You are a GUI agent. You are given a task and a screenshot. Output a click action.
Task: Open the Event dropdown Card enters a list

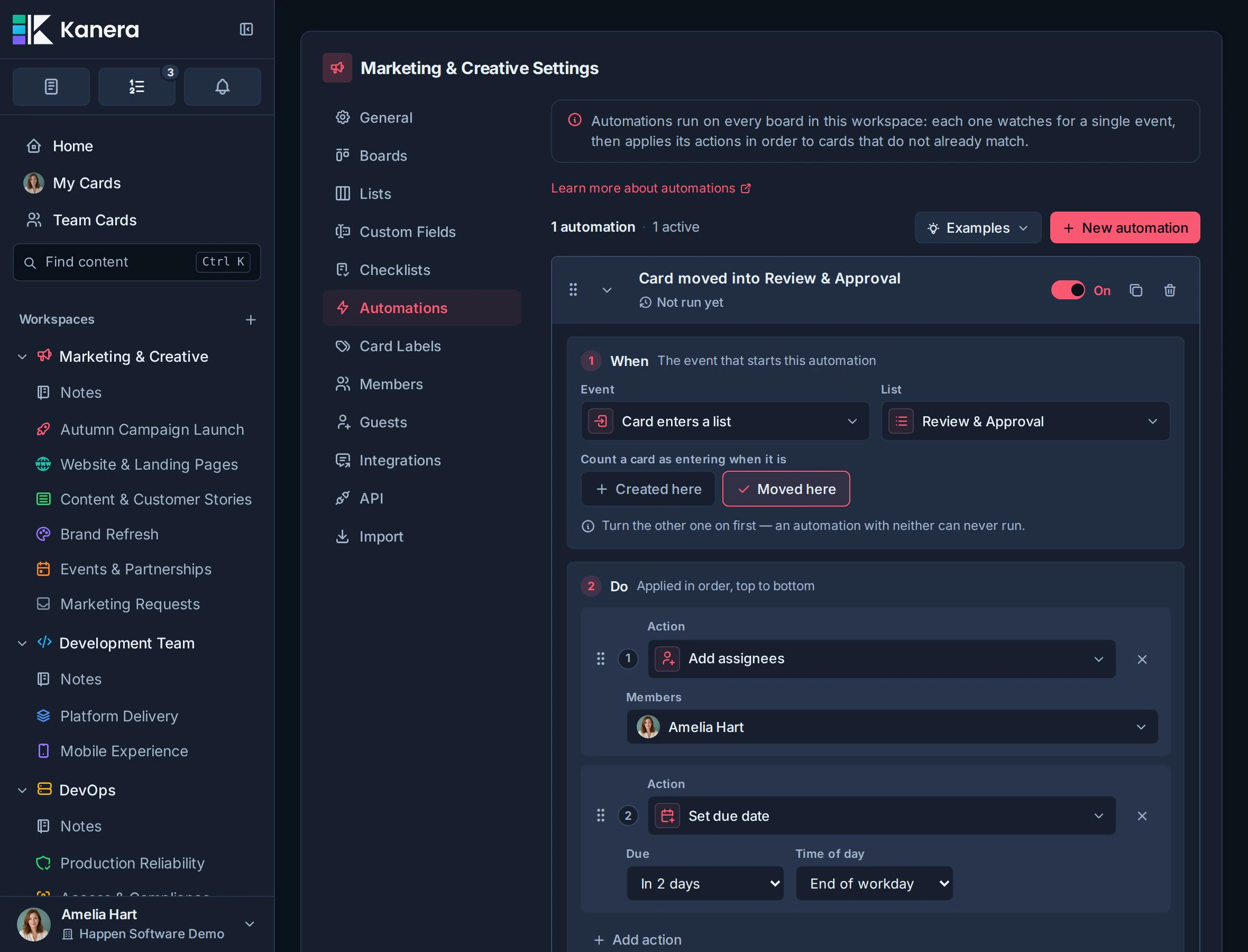click(724, 421)
